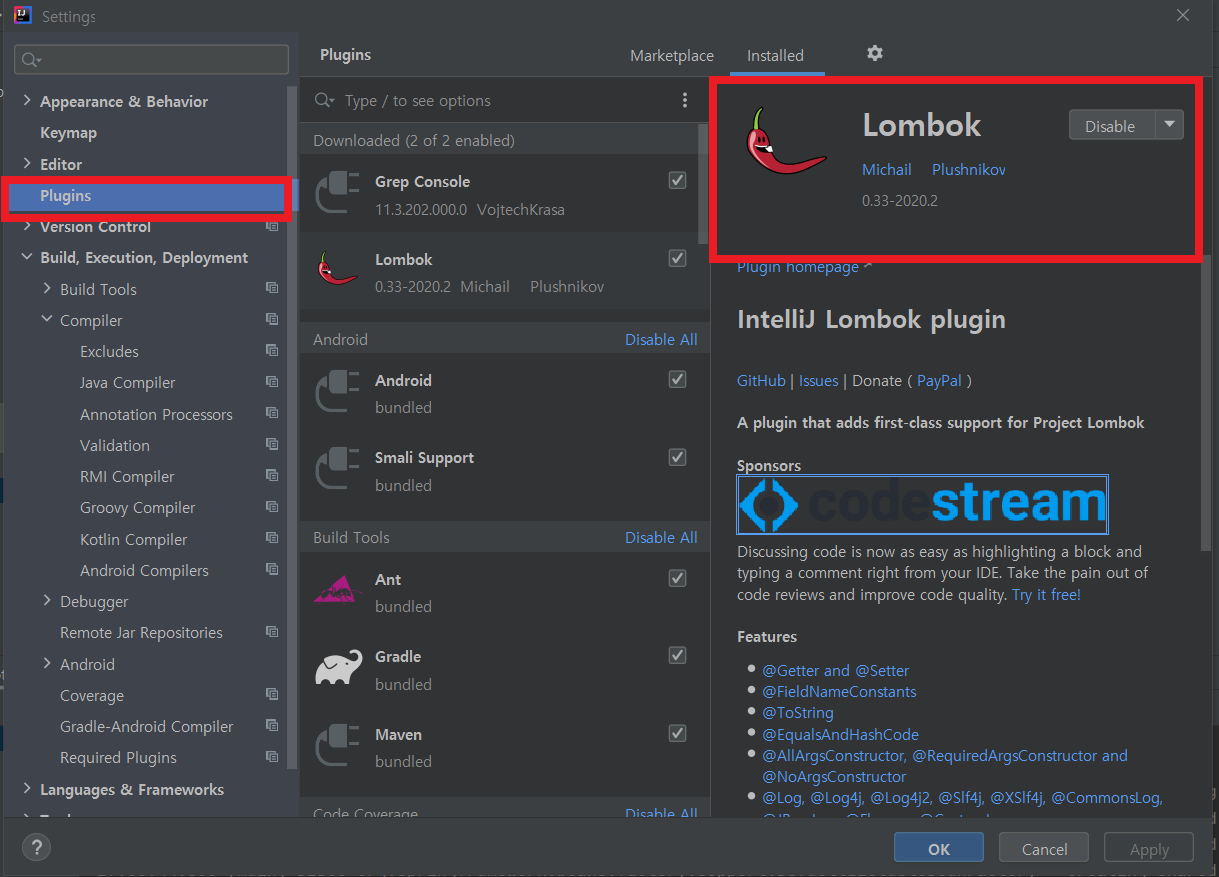Select Plugins in settings tree

tap(148, 196)
